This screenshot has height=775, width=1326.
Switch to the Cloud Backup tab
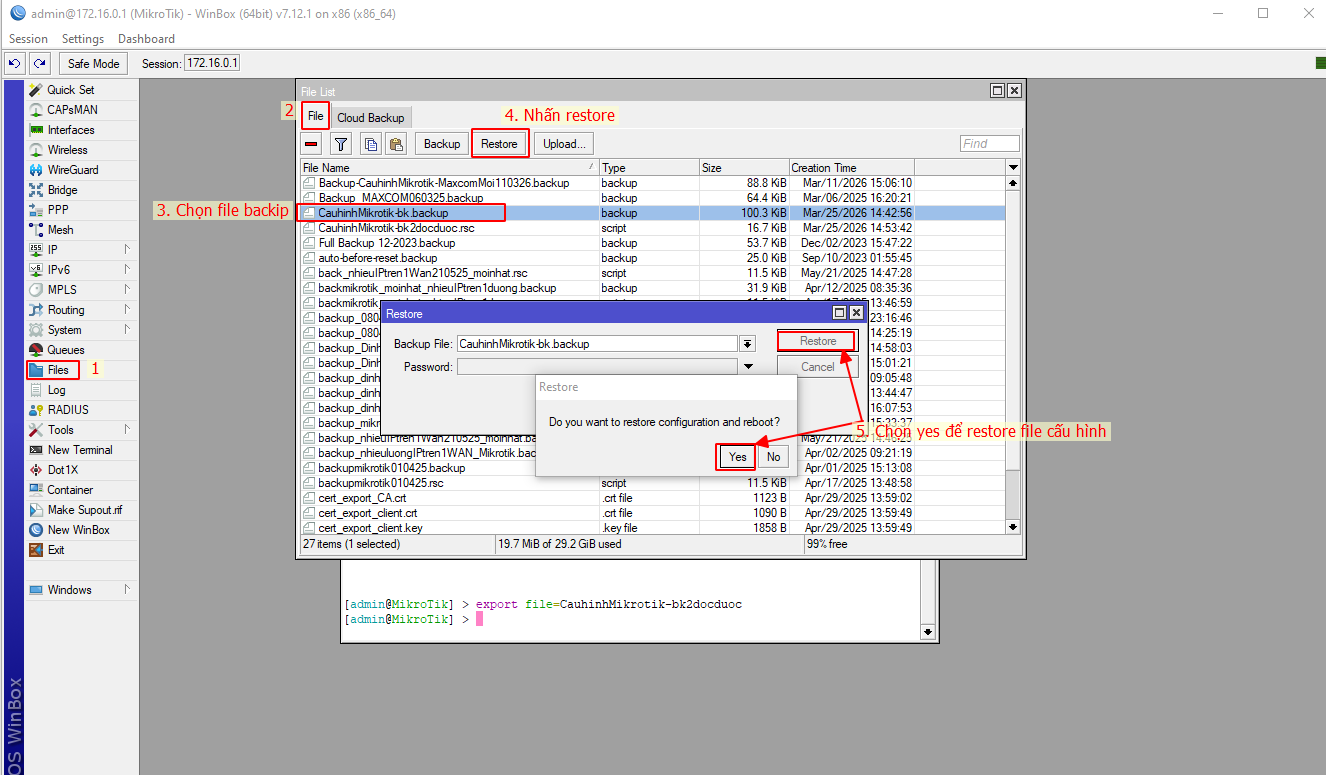point(370,116)
